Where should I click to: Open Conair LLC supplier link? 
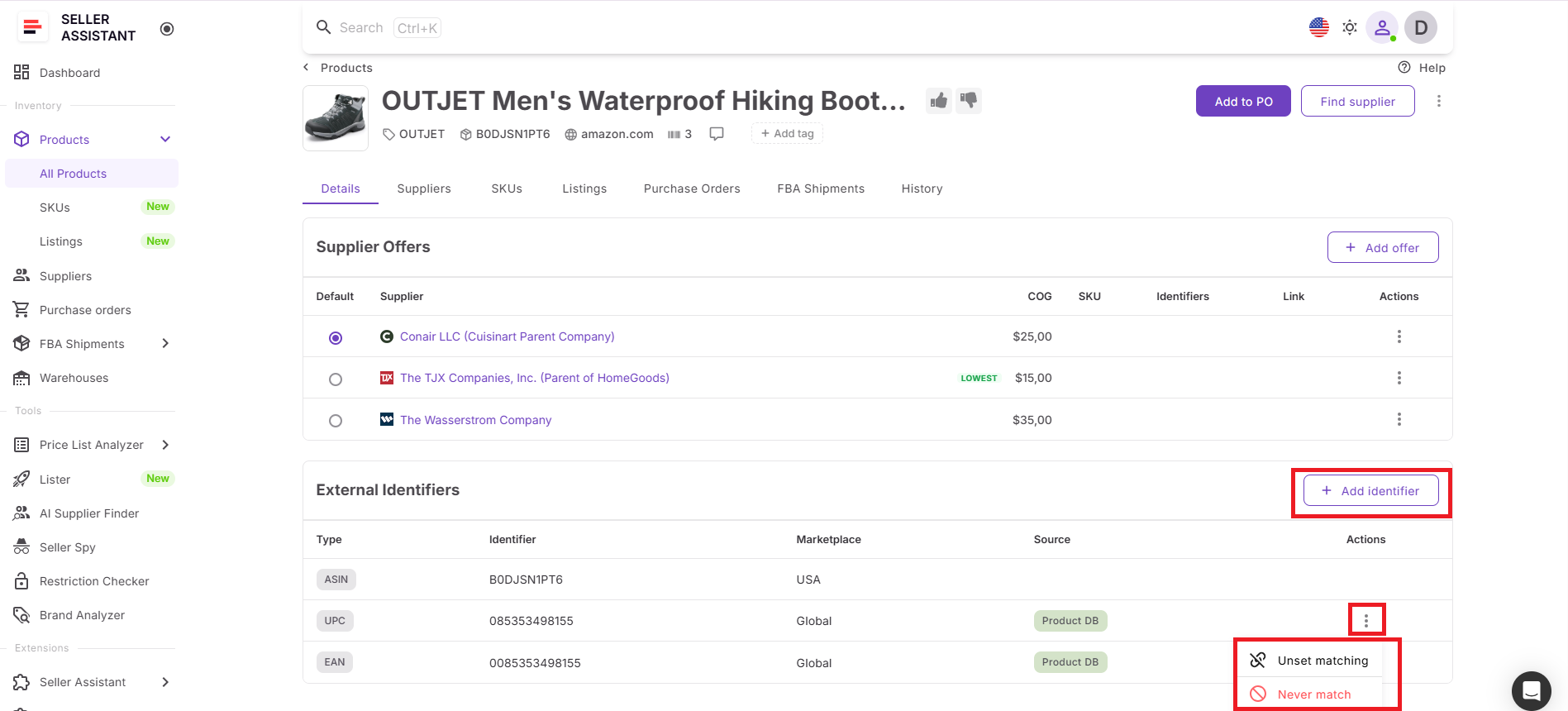507,336
